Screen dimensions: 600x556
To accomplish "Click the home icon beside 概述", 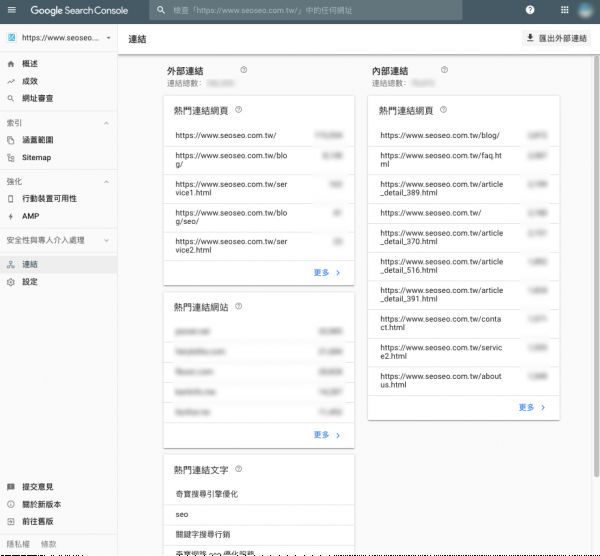I will [x=11, y=64].
